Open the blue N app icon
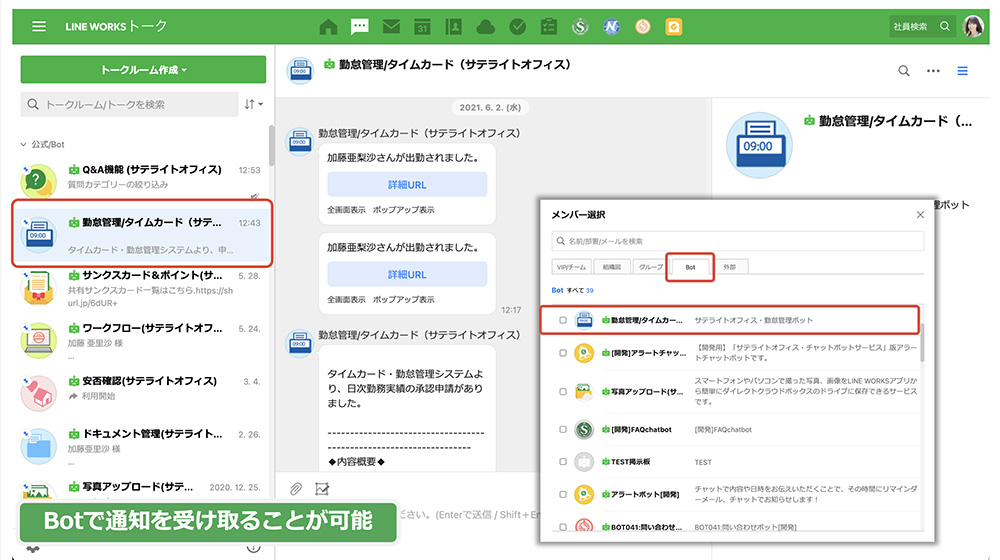This screenshot has width=1000, height=560. click(x=612, y=27)
